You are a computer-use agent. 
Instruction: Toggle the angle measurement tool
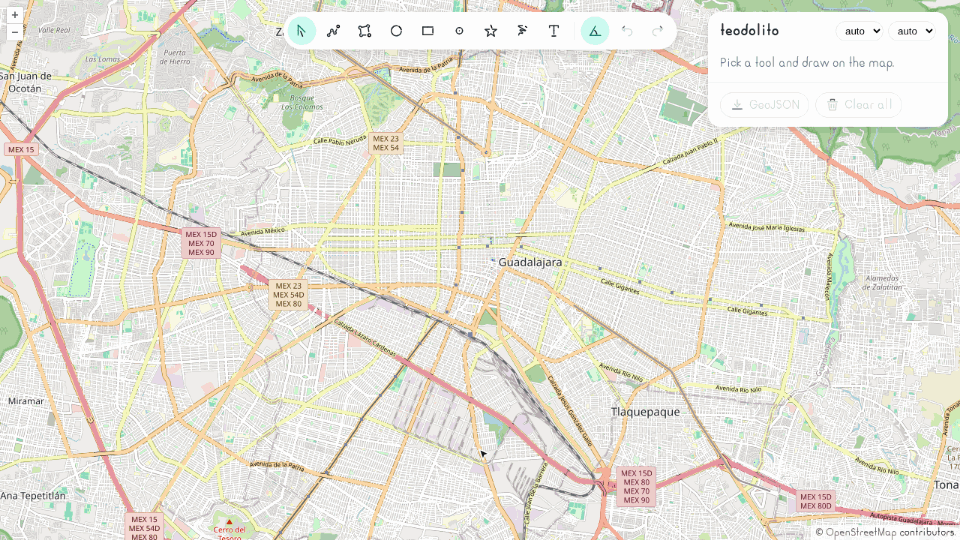pyautogui.click(x=594, y=31)
